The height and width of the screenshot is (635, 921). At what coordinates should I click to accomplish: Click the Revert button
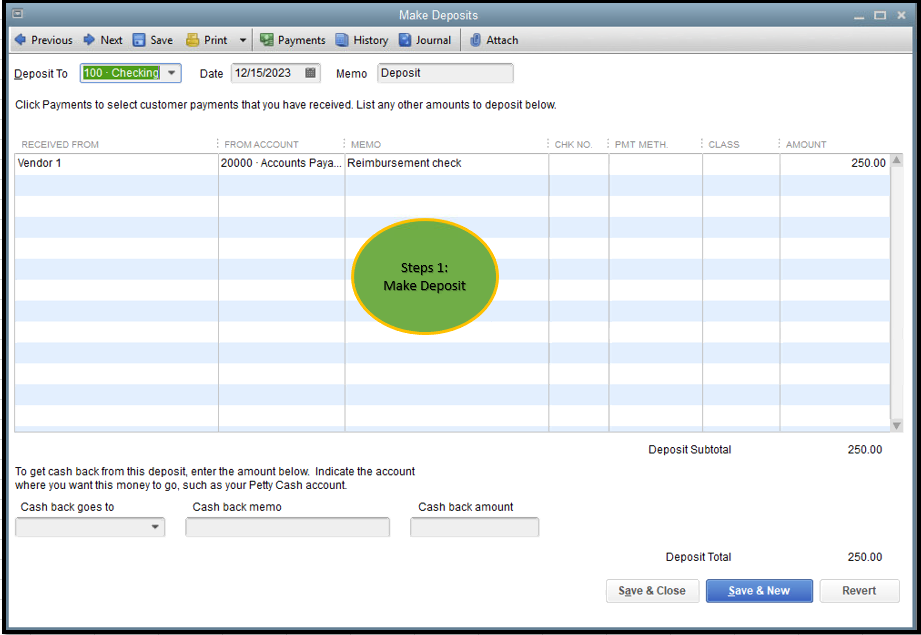859,591
